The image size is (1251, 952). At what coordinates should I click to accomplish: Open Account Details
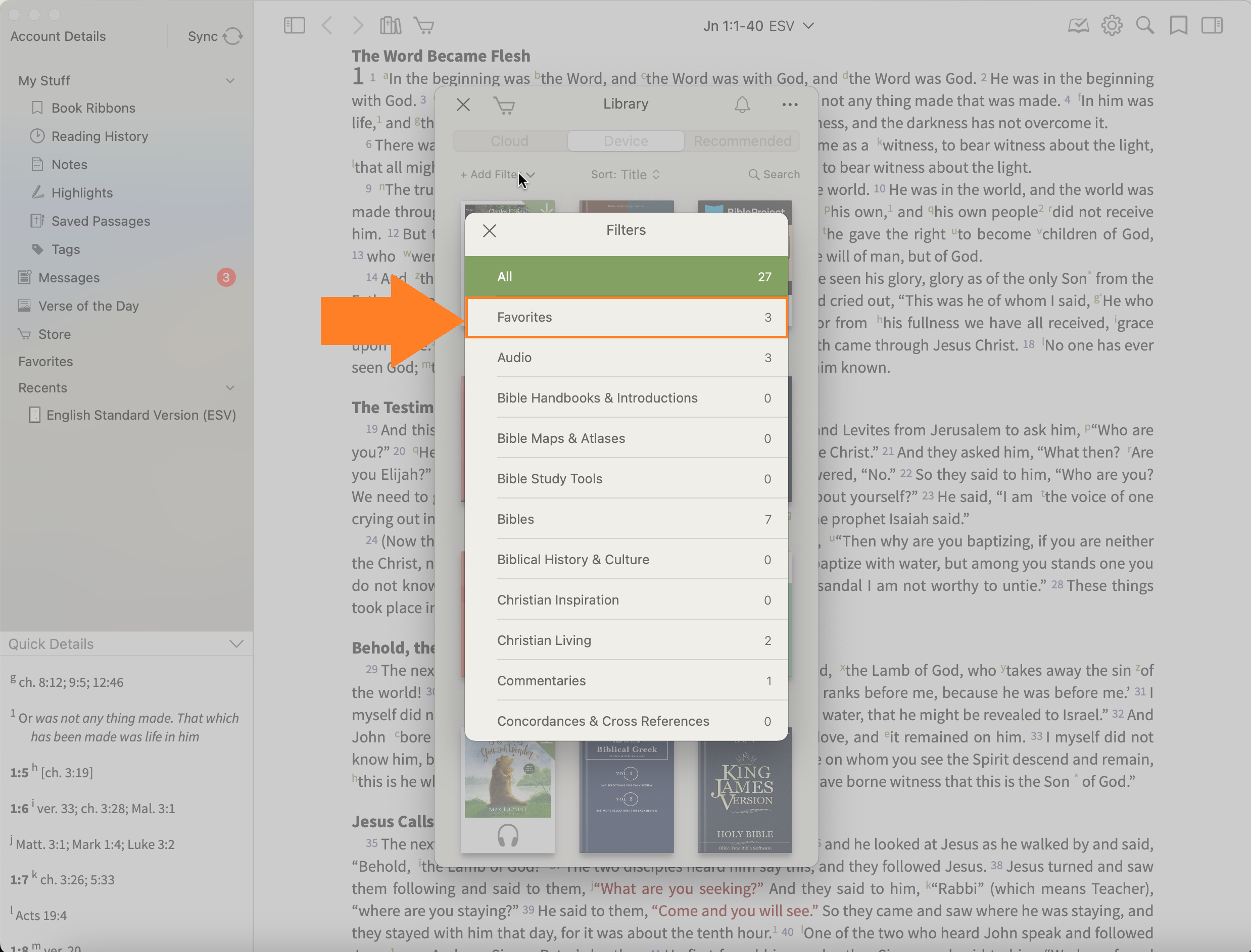58,36
